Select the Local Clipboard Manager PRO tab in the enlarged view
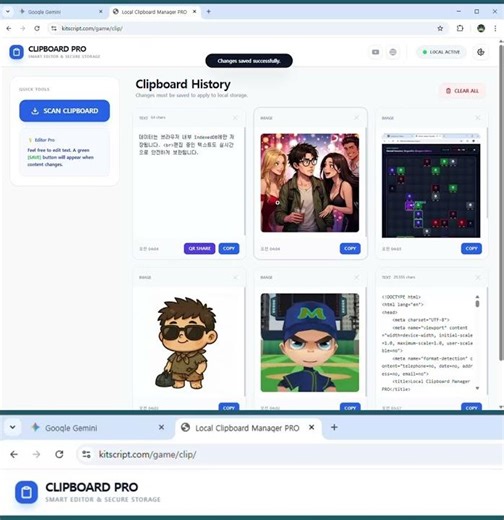The image size is (504, 520). (247, 428)
